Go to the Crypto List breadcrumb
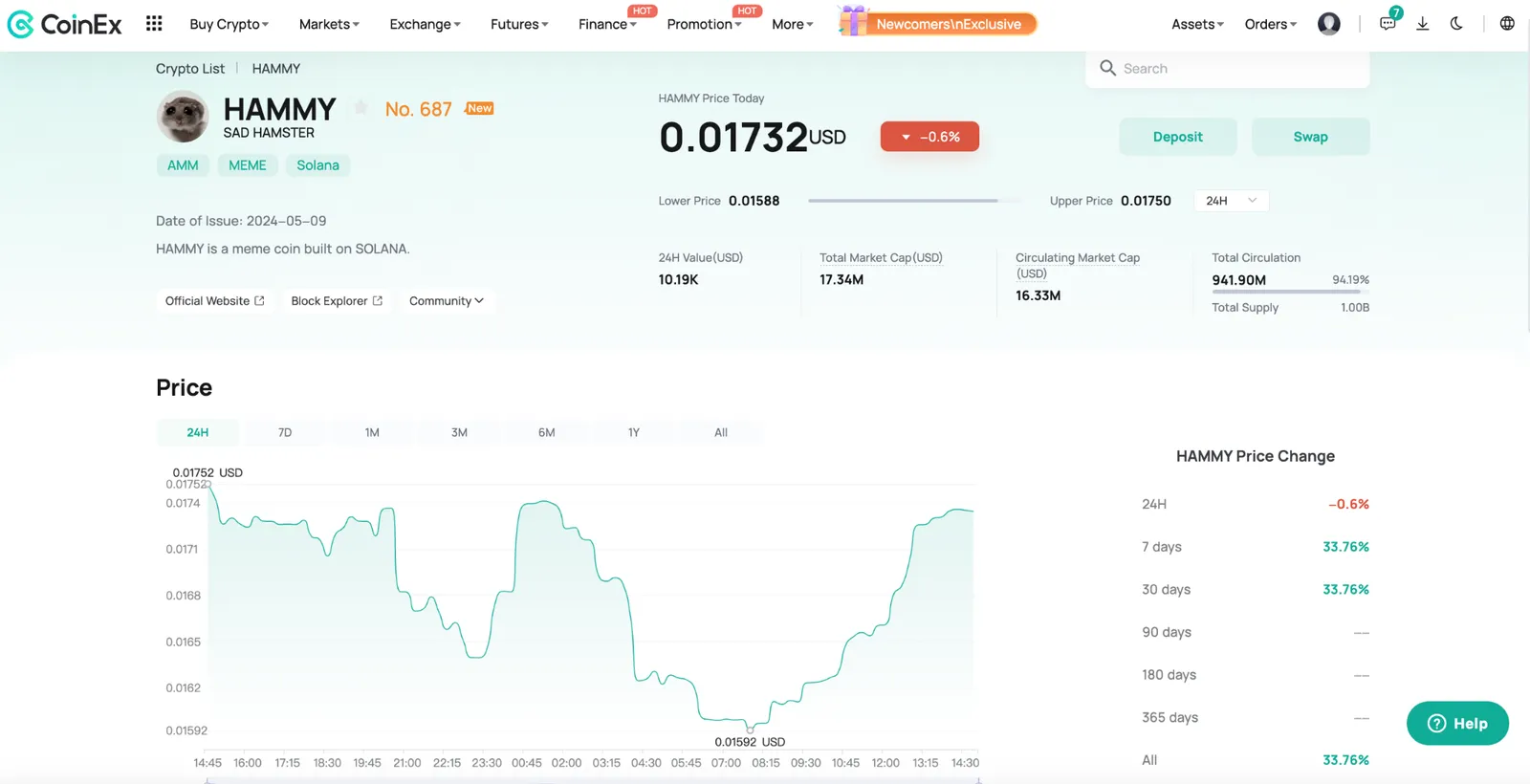The width and height of the screenshot is (1530, 784). point(190,69)
